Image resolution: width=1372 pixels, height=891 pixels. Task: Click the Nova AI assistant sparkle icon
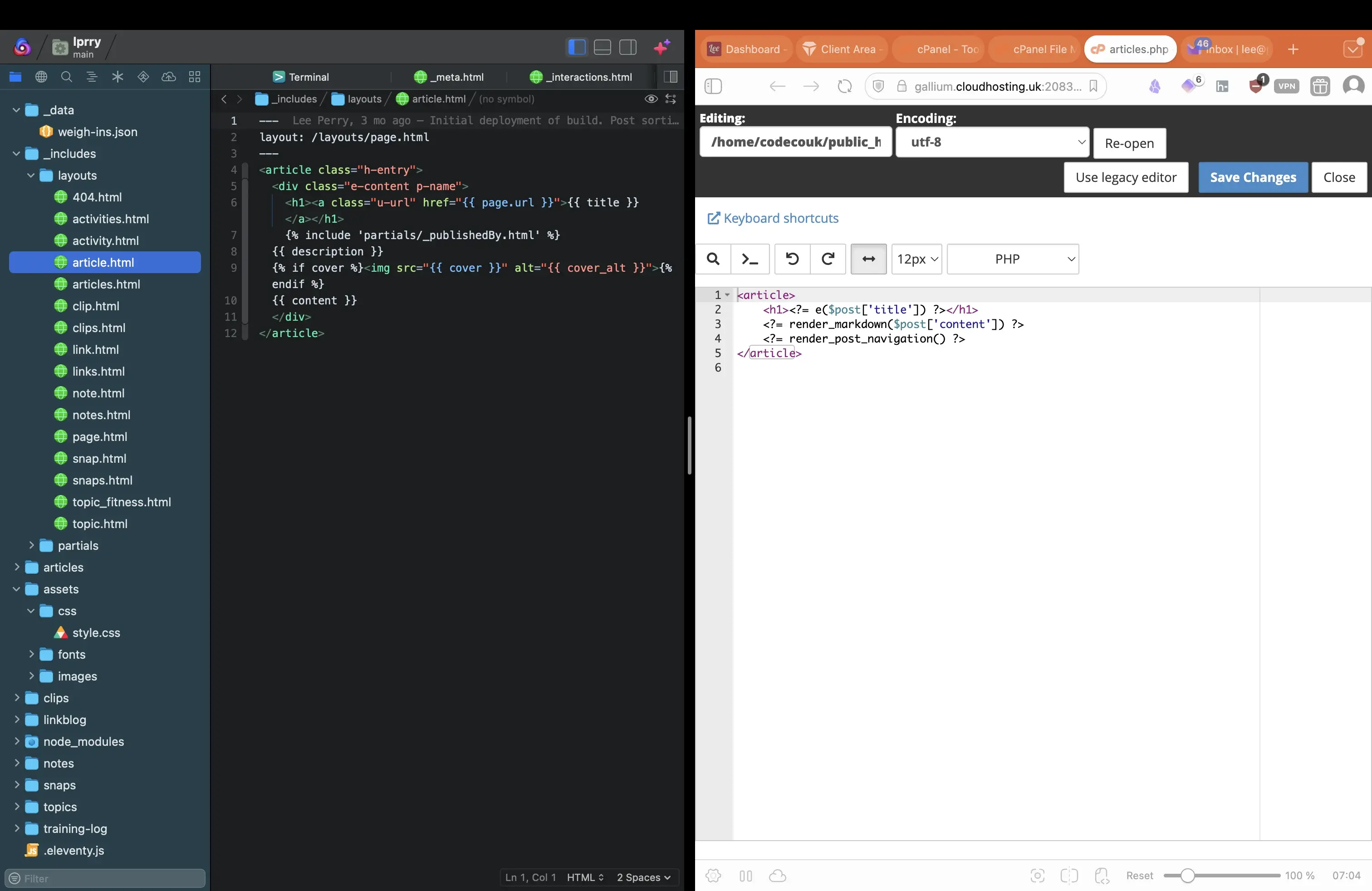point(662,47)
